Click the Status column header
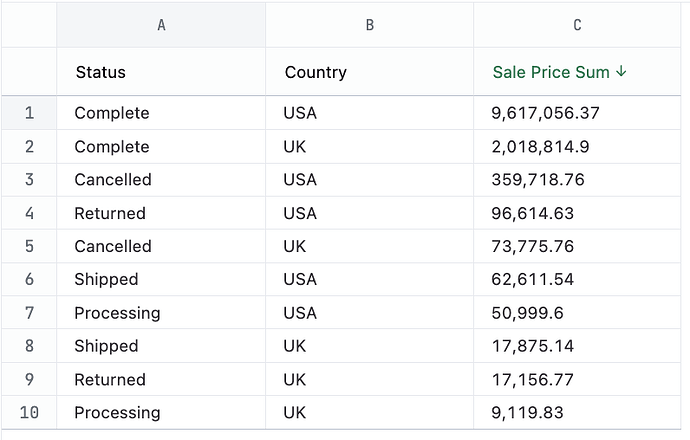The width and height of the screenshot is (690, 440). (x=101, y=72)
